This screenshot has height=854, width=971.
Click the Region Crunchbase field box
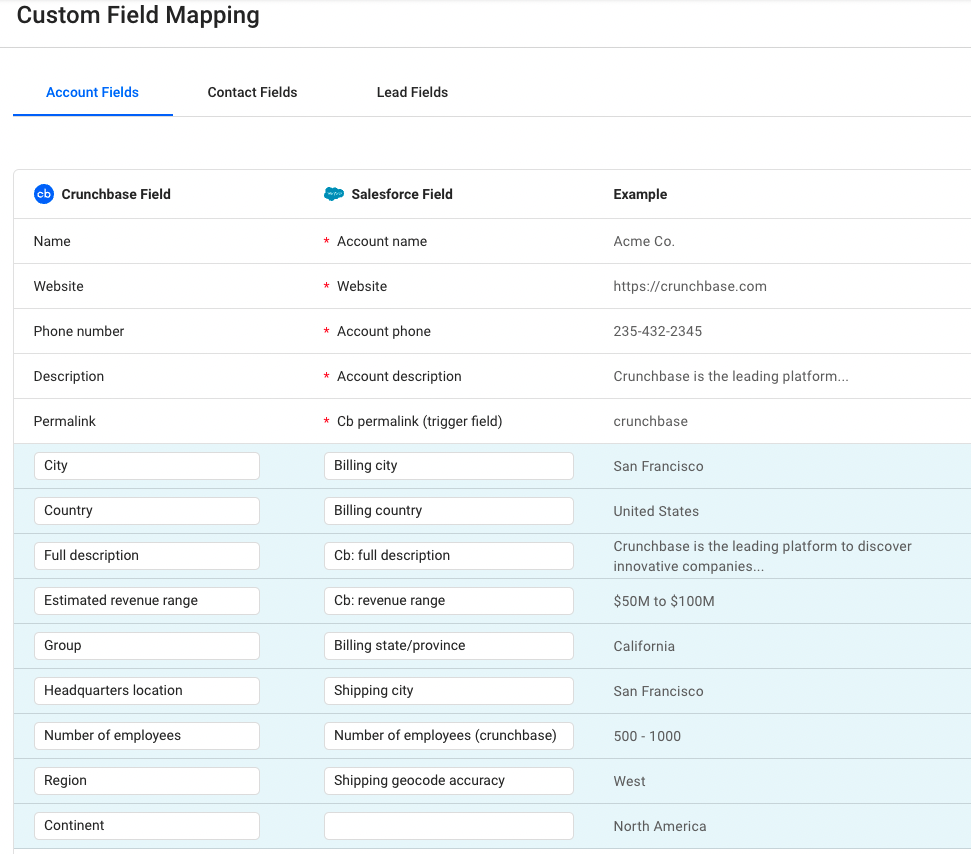(147, 781)
